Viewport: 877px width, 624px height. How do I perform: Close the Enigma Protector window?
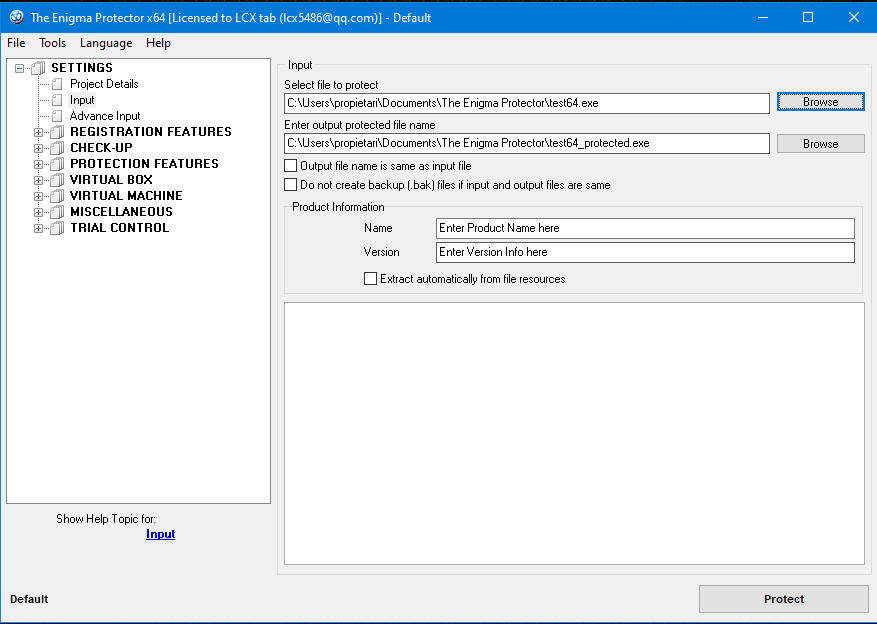854,17
